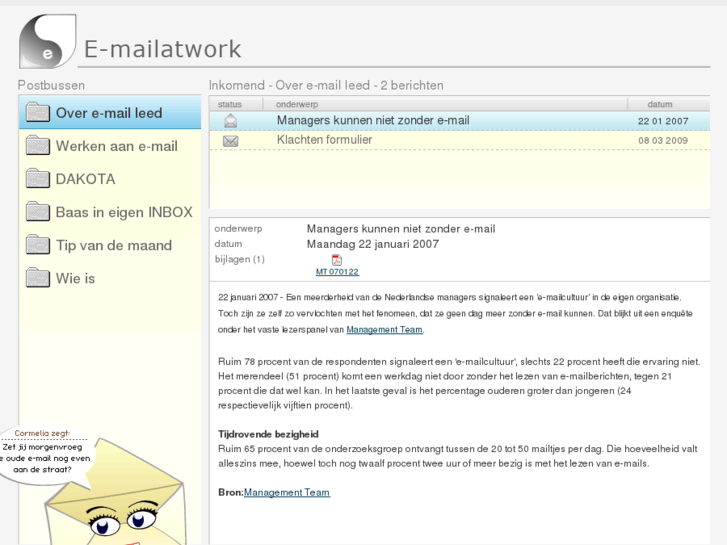Click folder icon next to Over e-mail leed
The height and width of the screenshot is (545, 727).
tap(38, 112)
